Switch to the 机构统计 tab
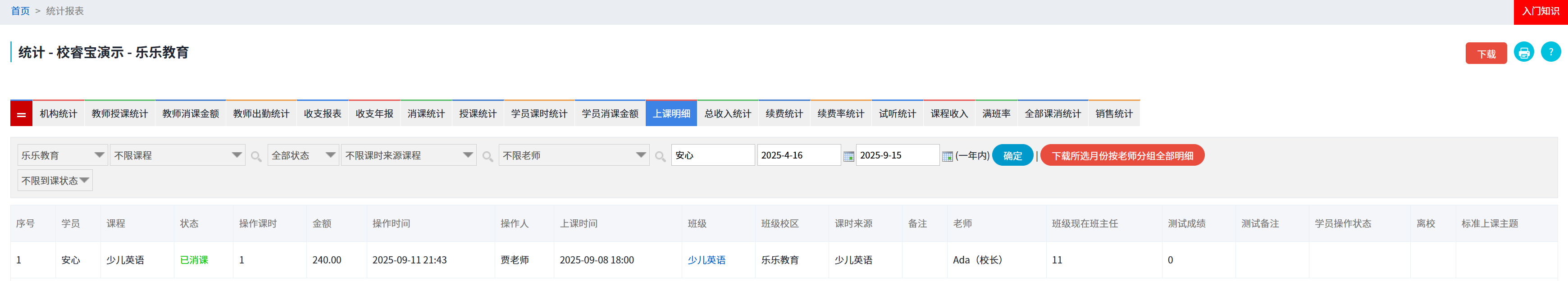Viewport: 1568px width, 281px height. pos(59,114)
